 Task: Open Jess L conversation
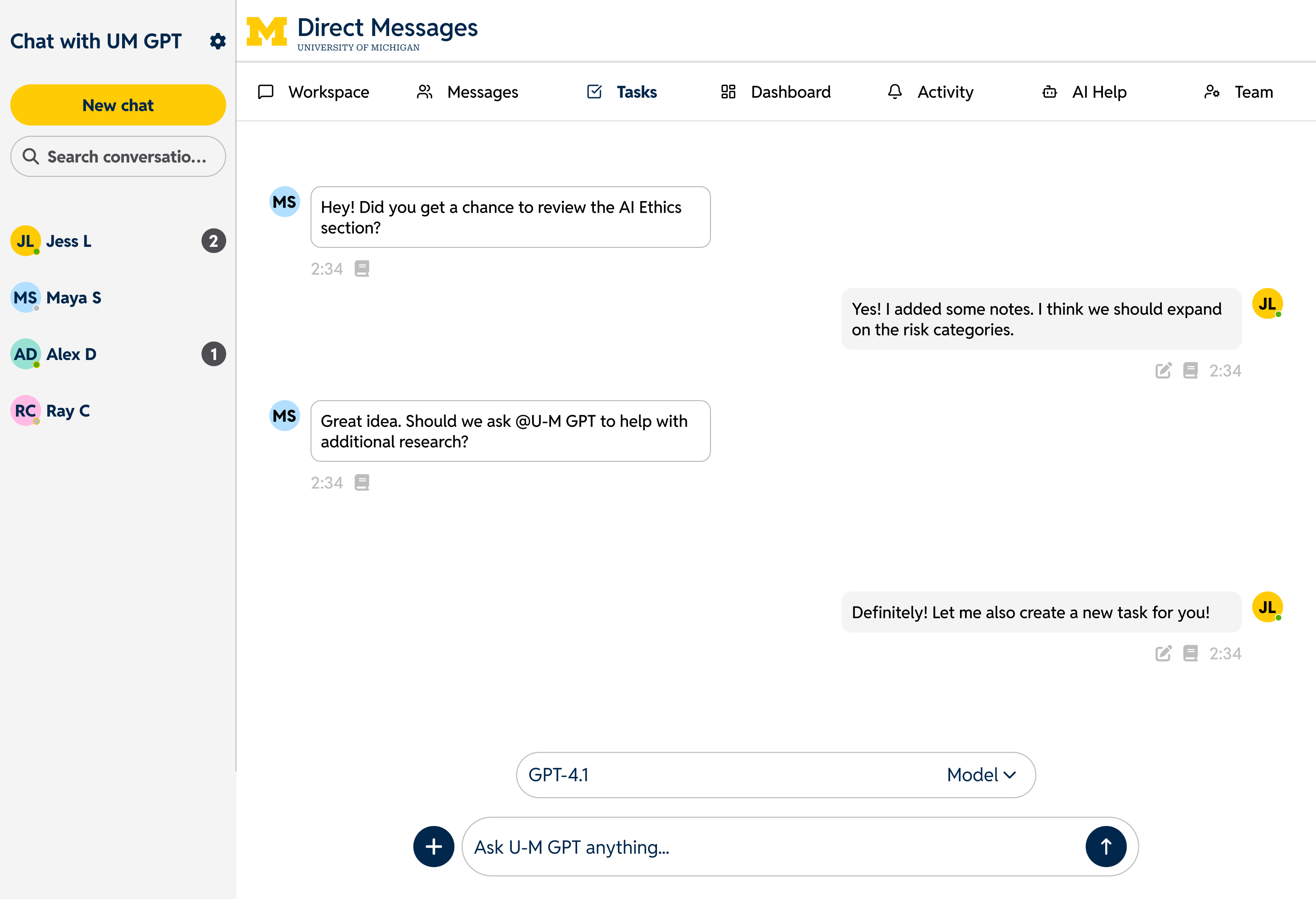pos(68,241)
